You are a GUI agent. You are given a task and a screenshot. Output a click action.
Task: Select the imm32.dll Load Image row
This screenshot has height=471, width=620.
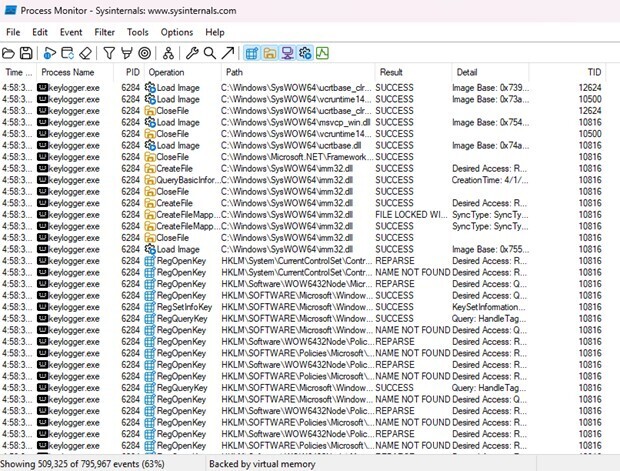click(x=302, y=250)
